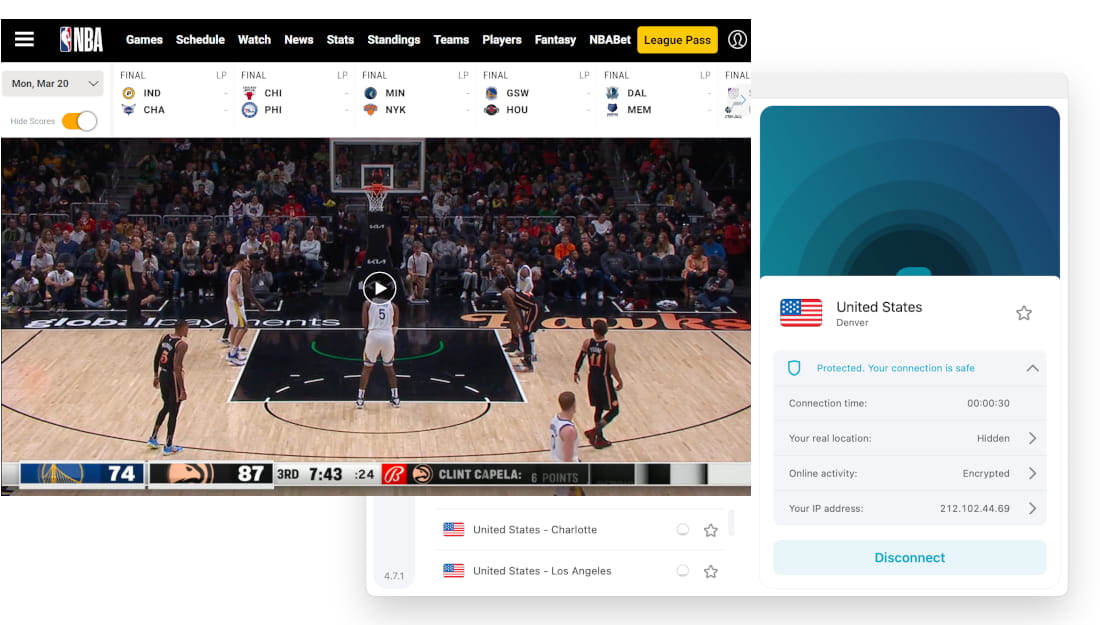Click the League Pass button

(677, 40)
